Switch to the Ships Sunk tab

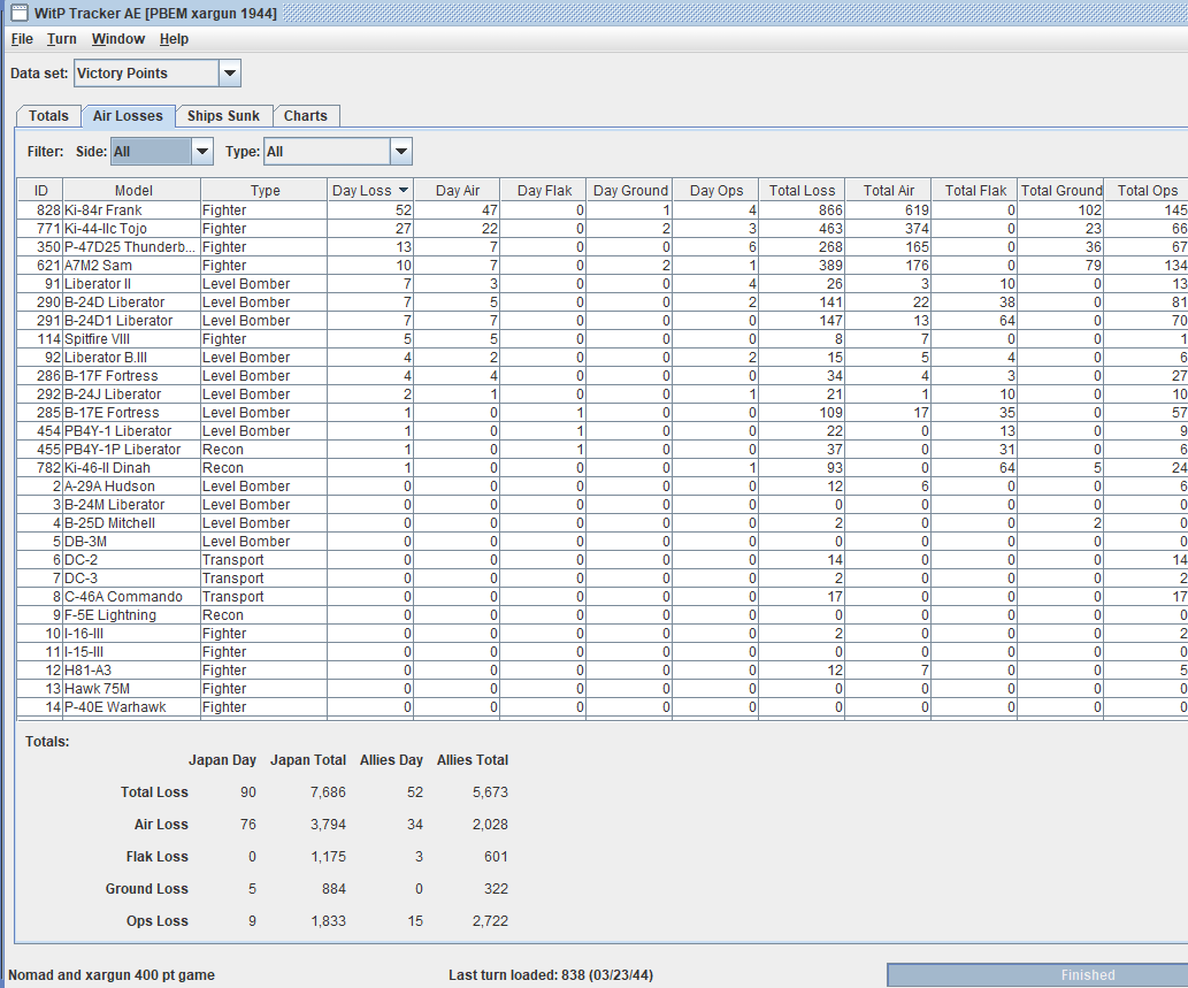223,116
